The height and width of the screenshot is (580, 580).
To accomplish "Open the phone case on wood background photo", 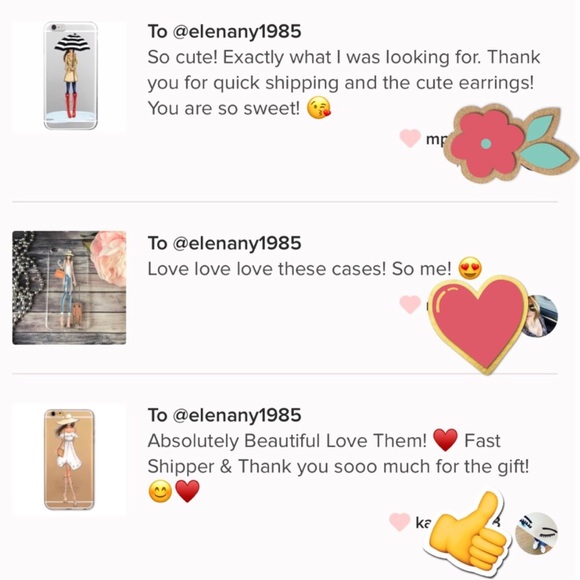I will pos(69,288).
